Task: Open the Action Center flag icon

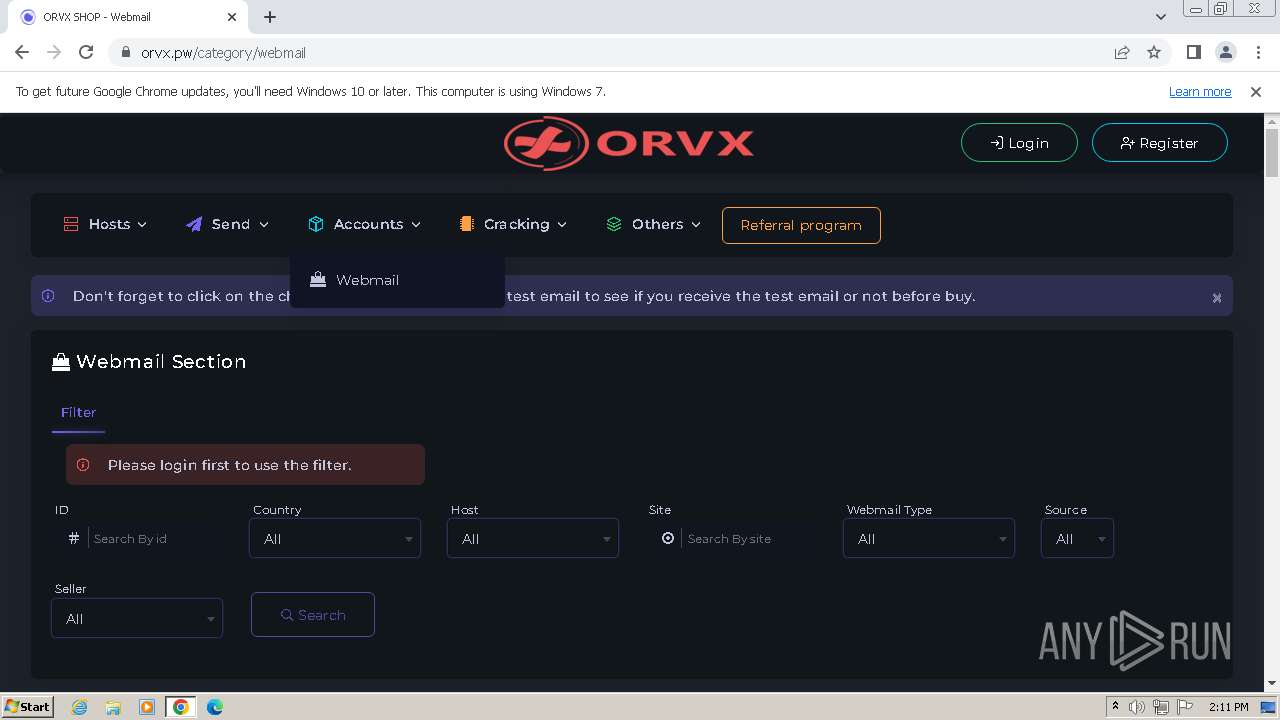Action: click(x=1185, y=707)
